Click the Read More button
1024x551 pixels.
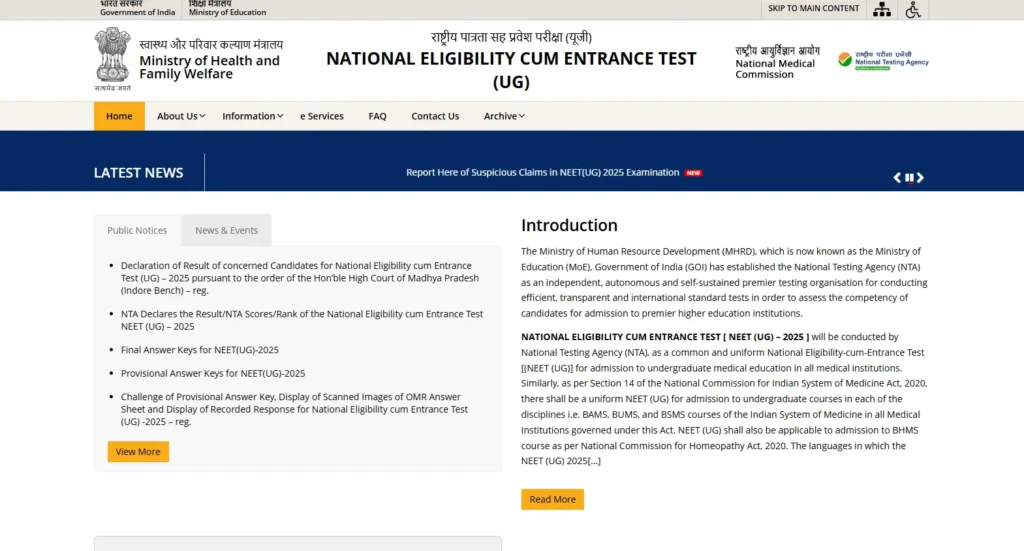[552, 499]
